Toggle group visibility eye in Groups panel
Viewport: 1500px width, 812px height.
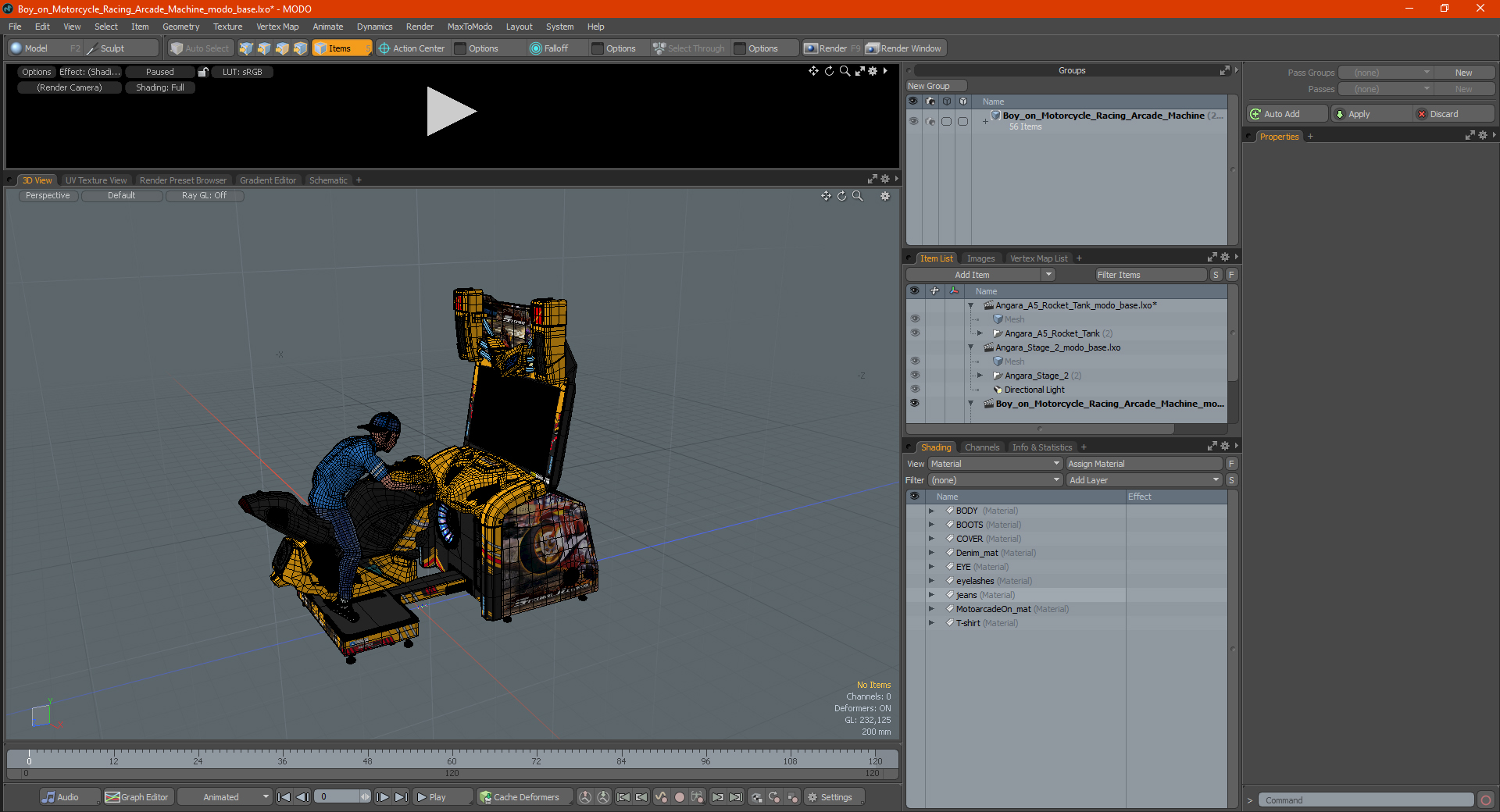(913, 121)
